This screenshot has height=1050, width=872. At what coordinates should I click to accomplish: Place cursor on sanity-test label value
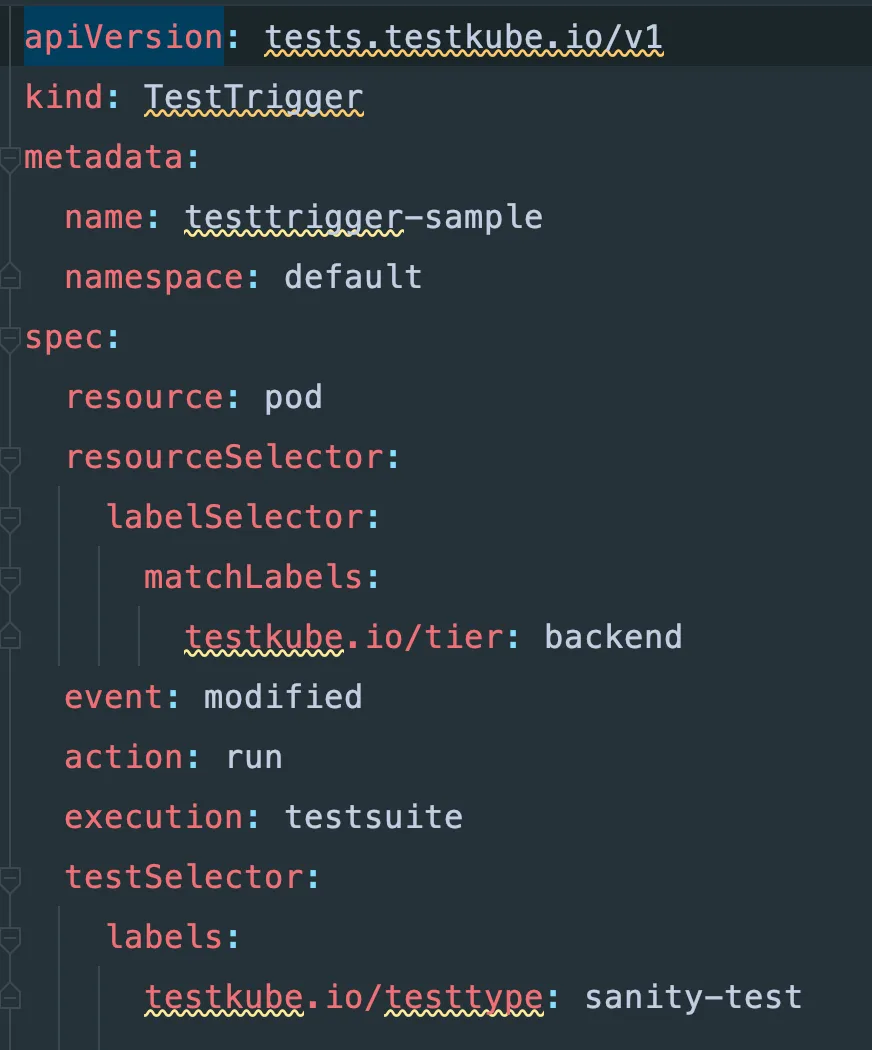[693, 997]
